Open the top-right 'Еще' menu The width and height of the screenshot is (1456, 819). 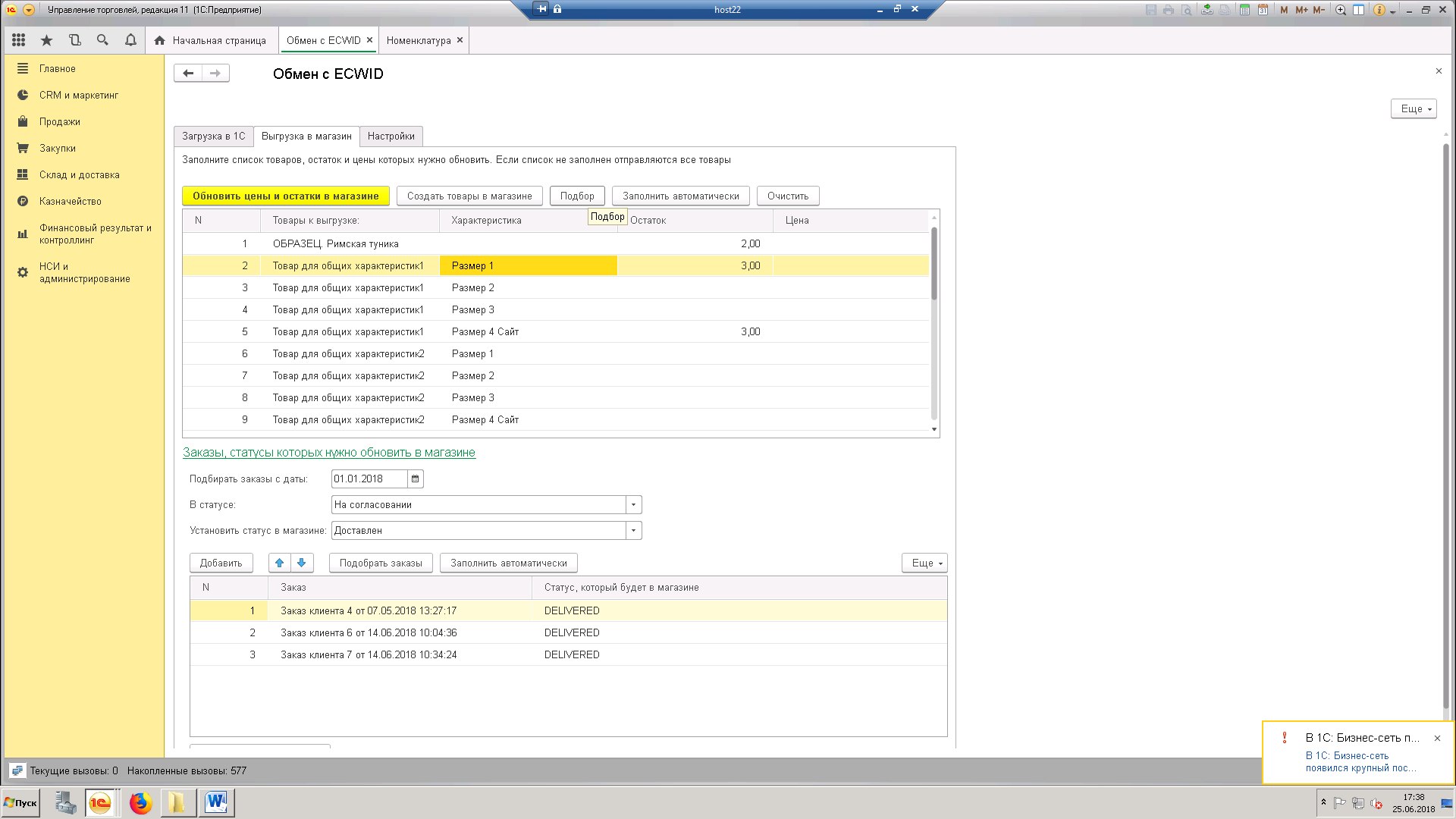pos(1413,108)
